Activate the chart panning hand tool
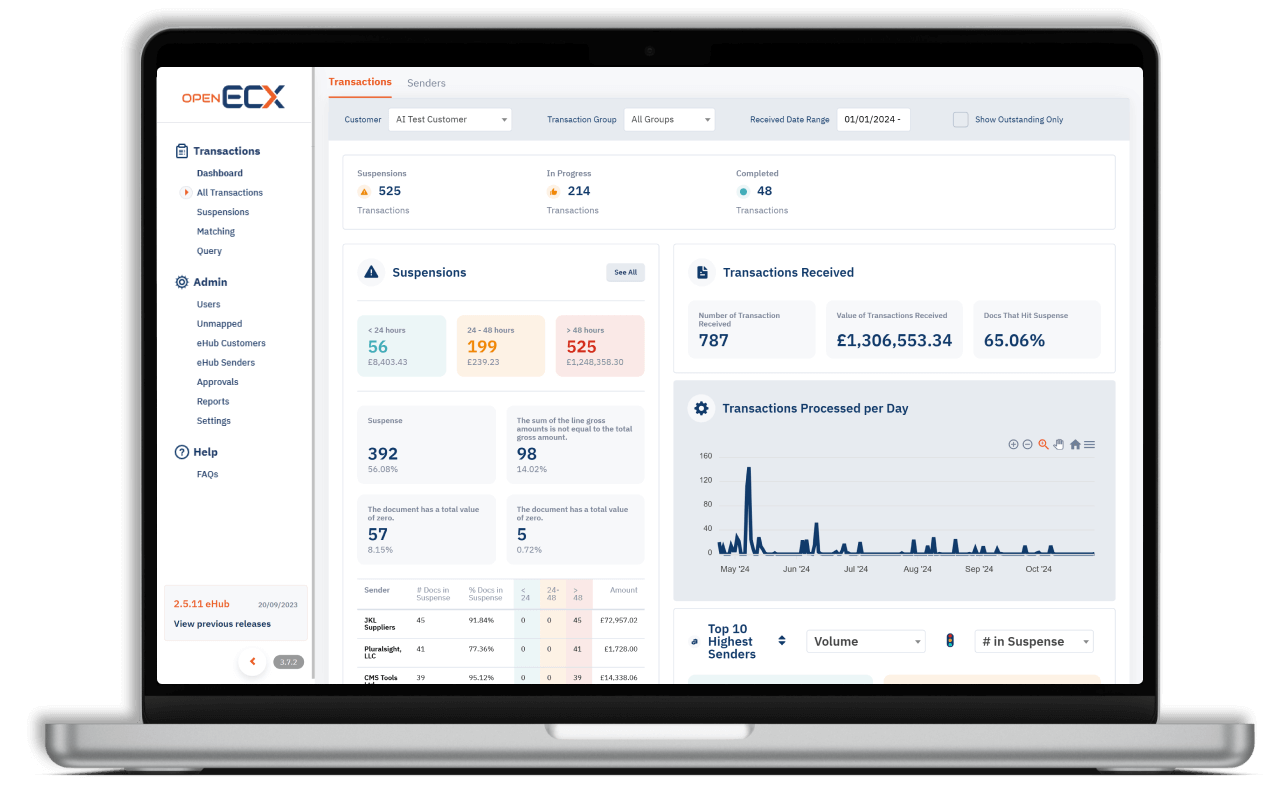The height and width of the screenshot is (786, 1285). [1058, 444]
